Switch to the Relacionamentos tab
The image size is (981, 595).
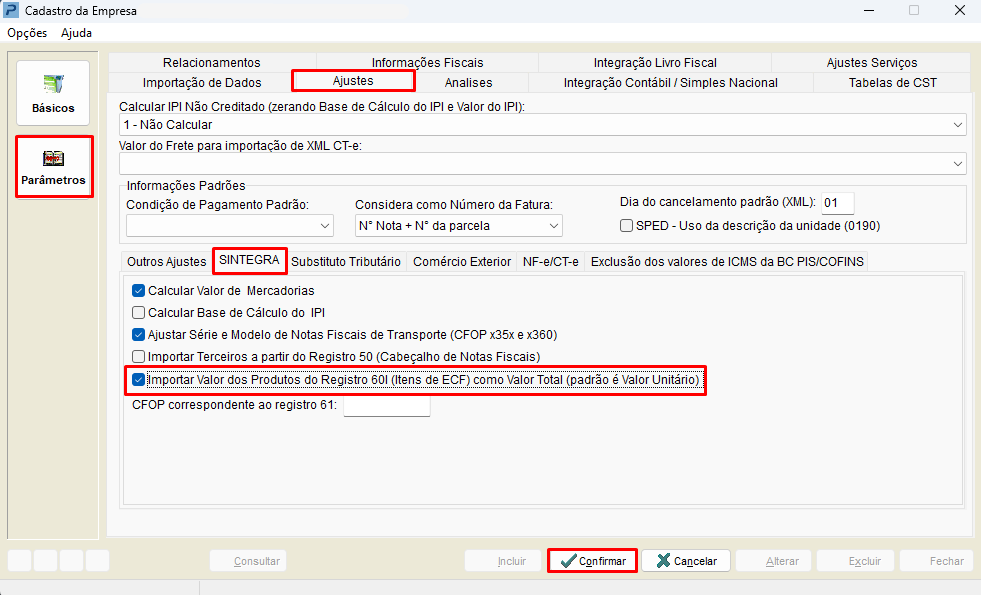coord(211,63)
